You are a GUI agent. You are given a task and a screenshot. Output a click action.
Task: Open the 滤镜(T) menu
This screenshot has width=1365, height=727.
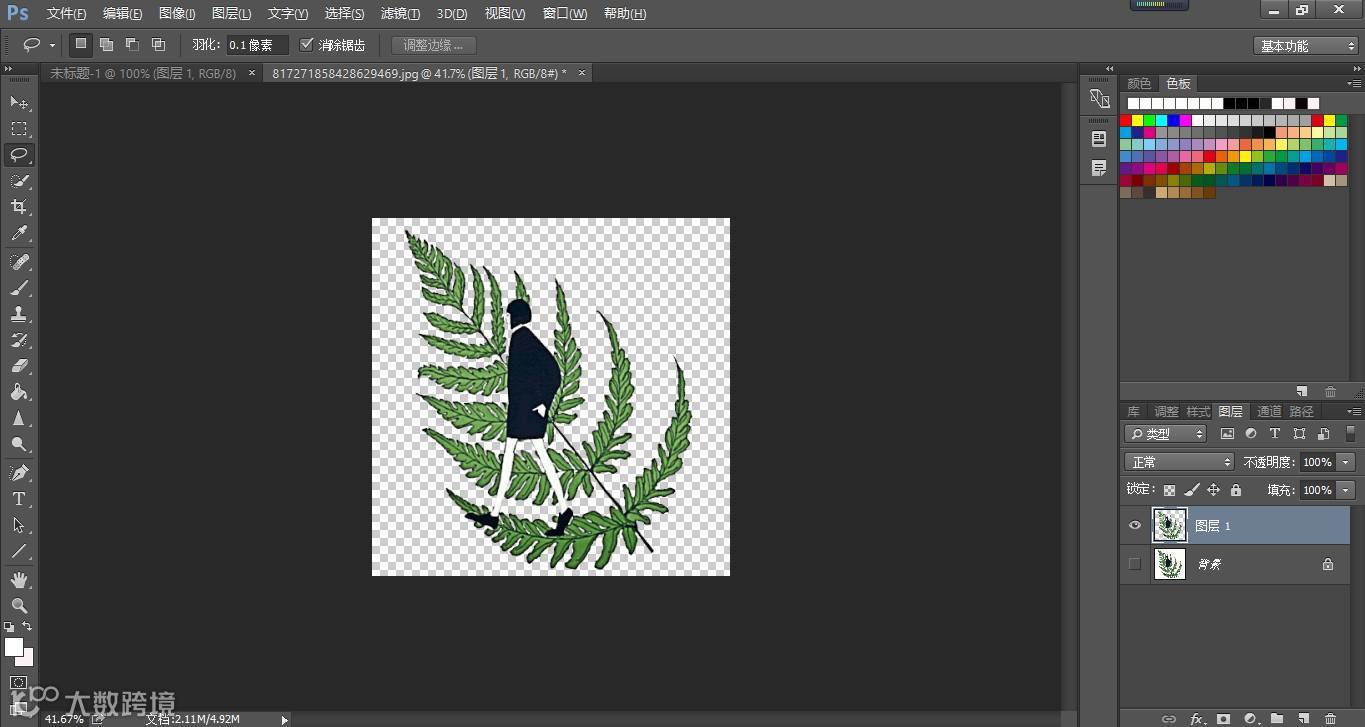[x=400, y=14]
